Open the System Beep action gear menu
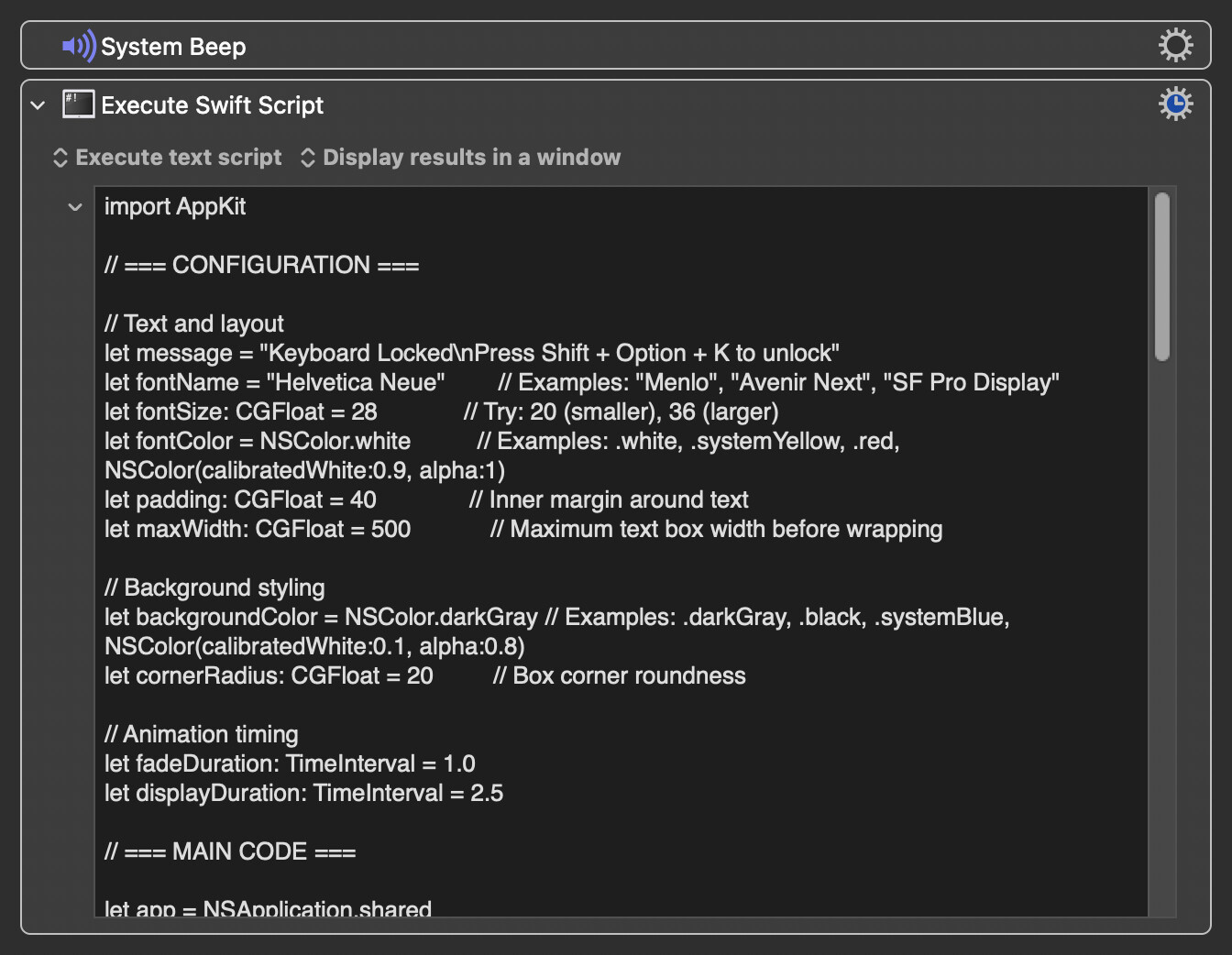 [1175, 45]
